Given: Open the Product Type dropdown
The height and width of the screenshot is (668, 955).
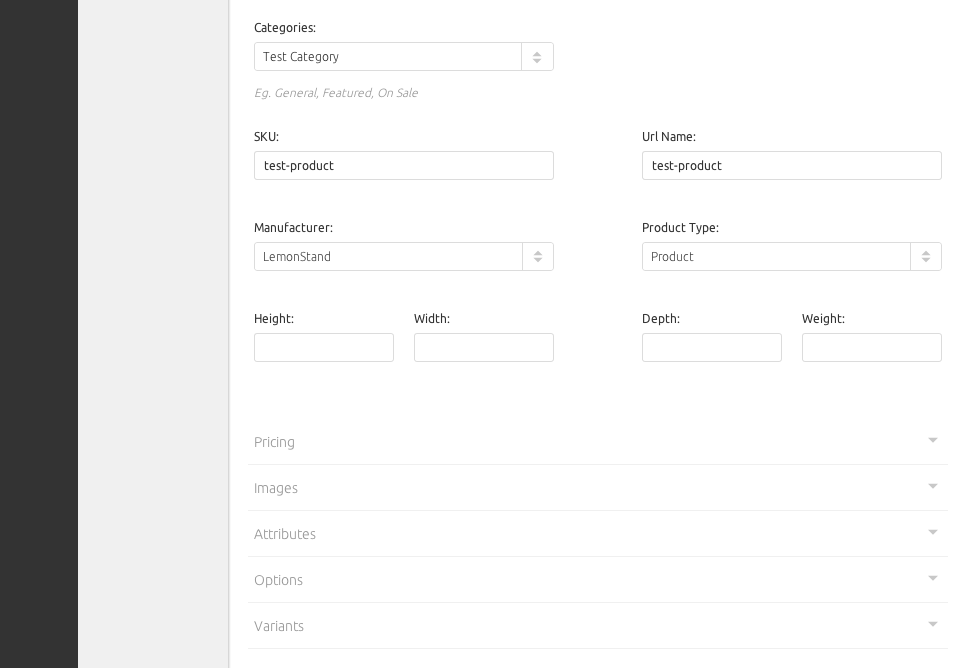Looking at the screenshot, I should (x=776, y=257).
